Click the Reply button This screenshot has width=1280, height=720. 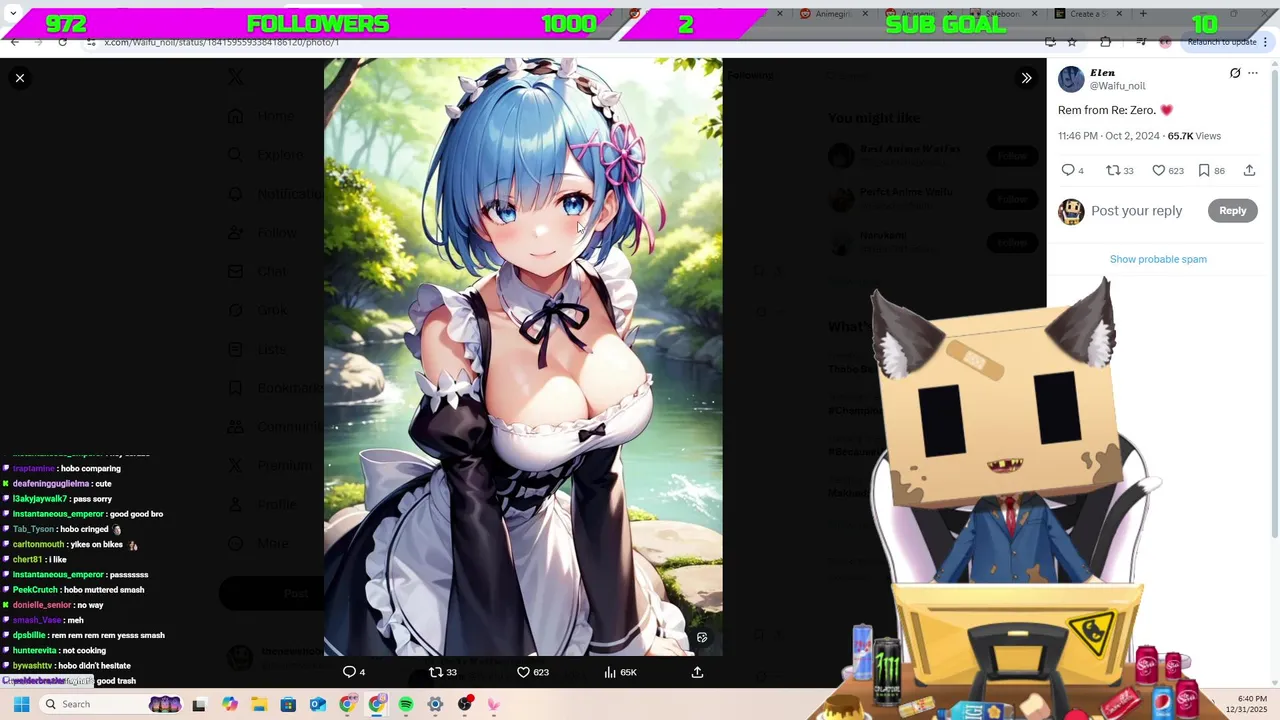tap(1232, 211)
